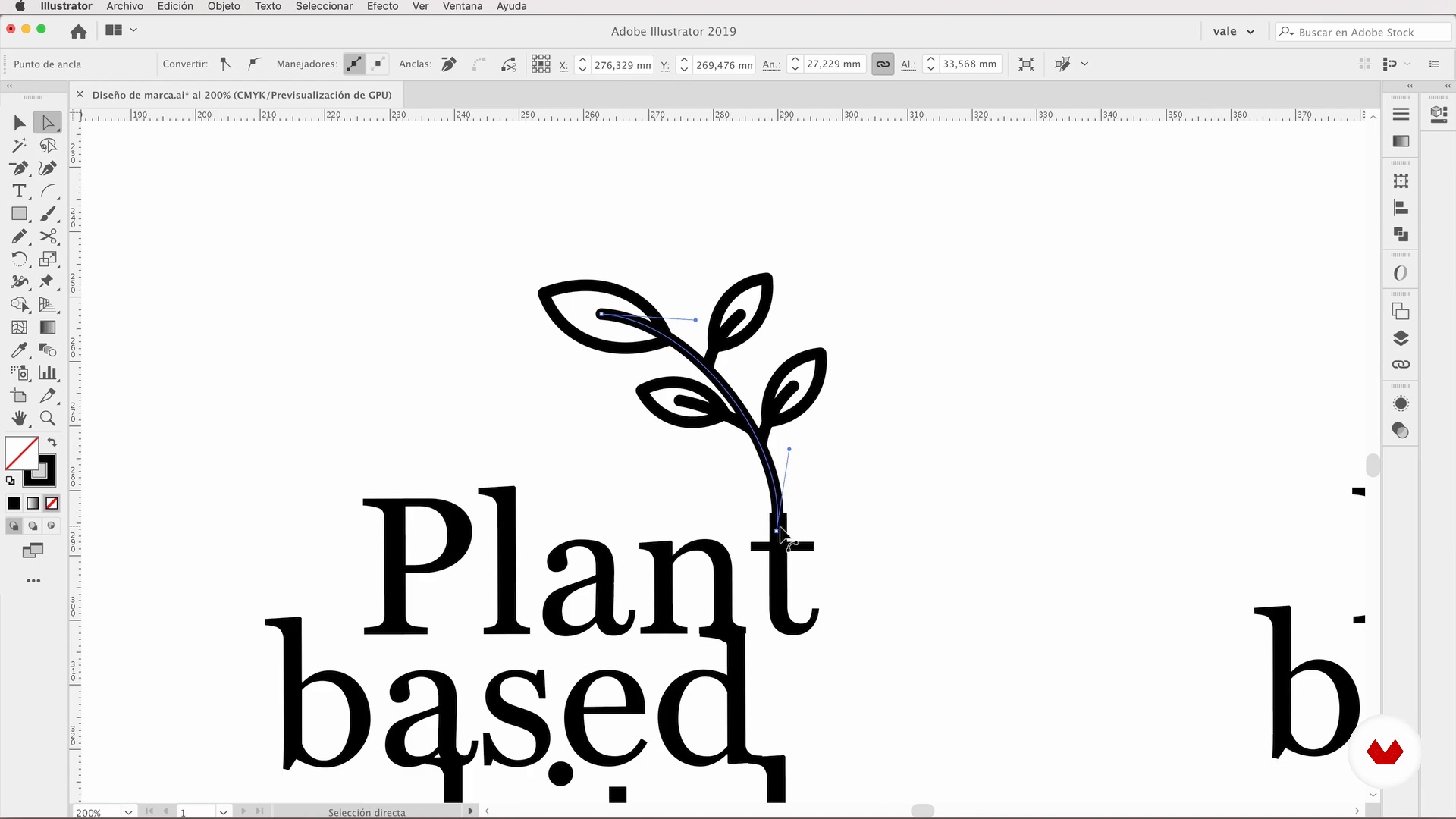Open the artboard number dropdown
Screen dimensions: 1456x819
tap(223, 811)
